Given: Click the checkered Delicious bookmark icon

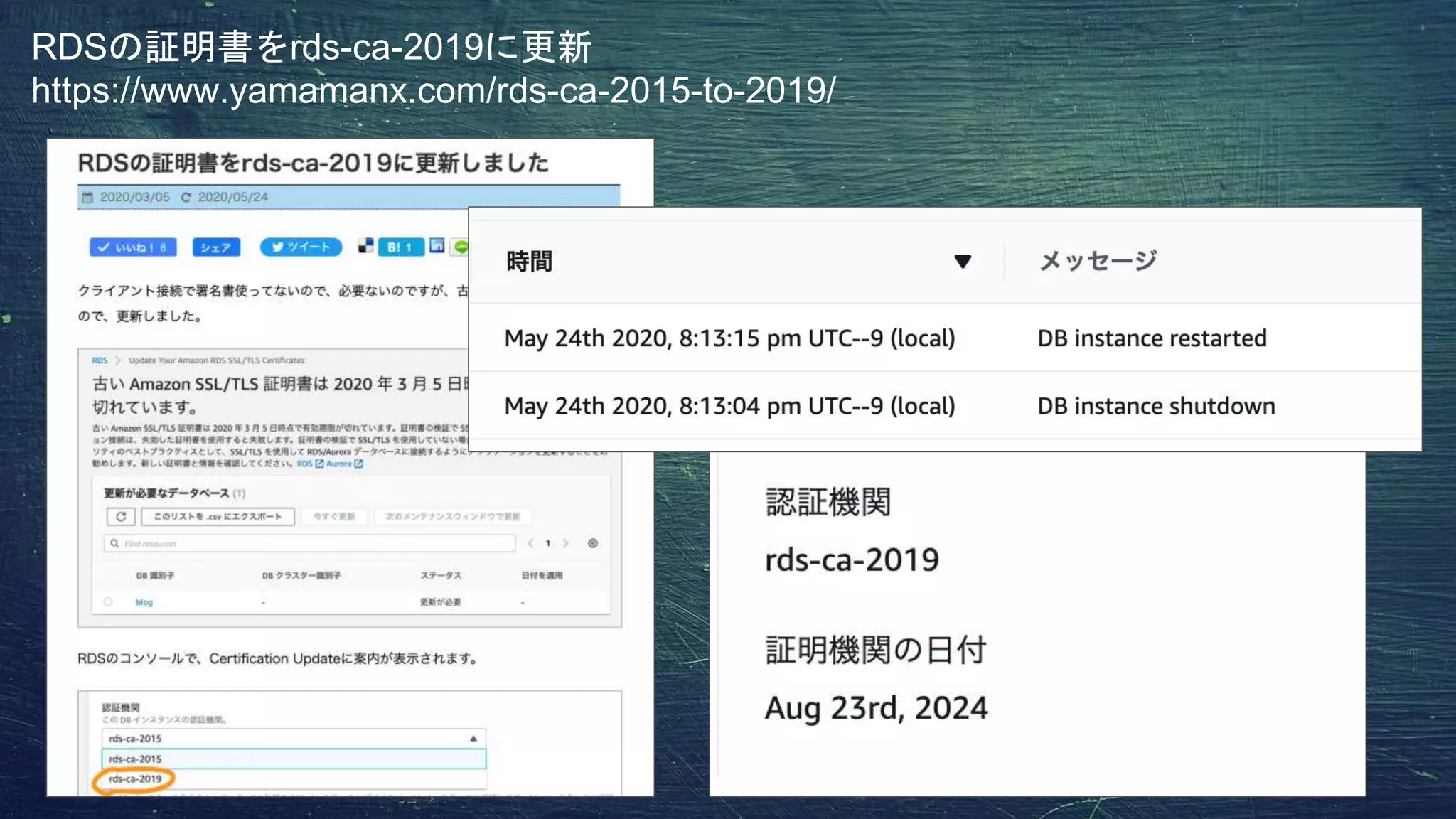Looking at the screenshot, I should click(x=365, y=246).
